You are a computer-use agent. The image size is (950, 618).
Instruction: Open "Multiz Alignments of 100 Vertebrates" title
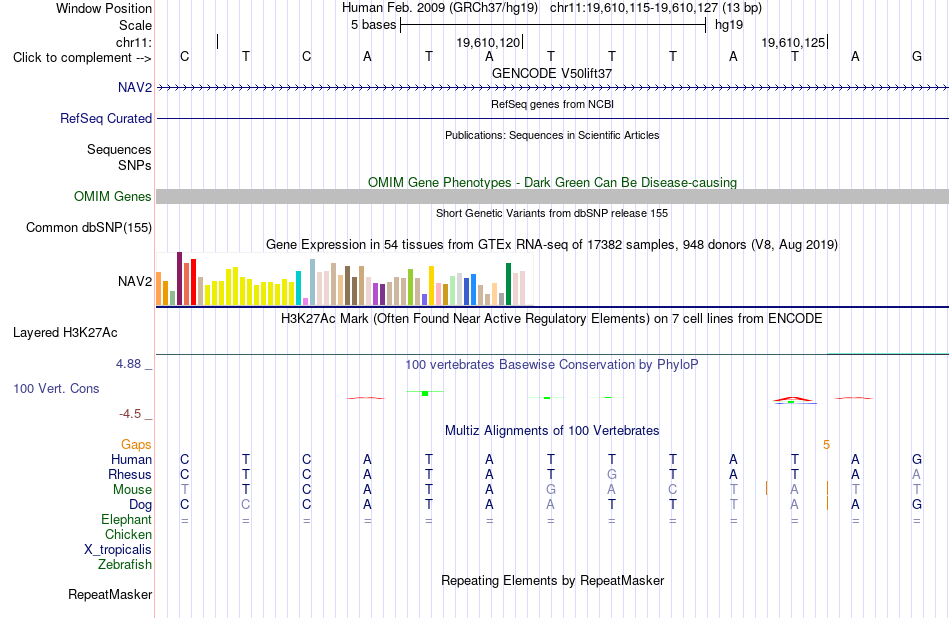click(x=552, y=431)
